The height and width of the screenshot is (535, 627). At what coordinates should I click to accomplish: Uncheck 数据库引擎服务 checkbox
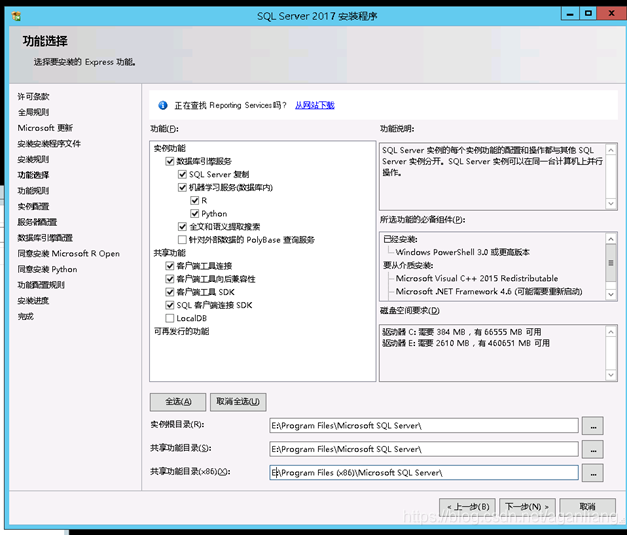(x=170, y=161)
